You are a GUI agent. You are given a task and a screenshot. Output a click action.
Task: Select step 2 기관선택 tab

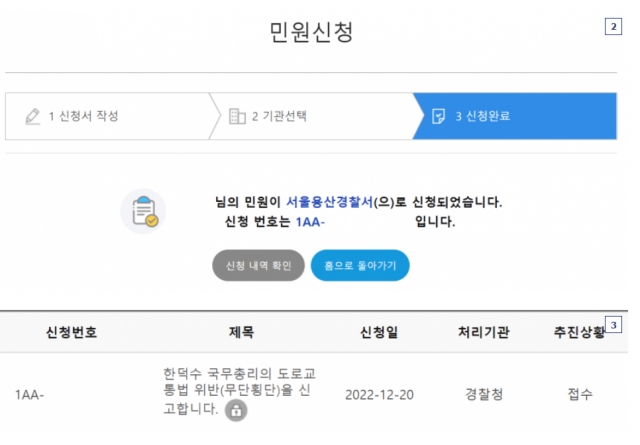[314, 116]
